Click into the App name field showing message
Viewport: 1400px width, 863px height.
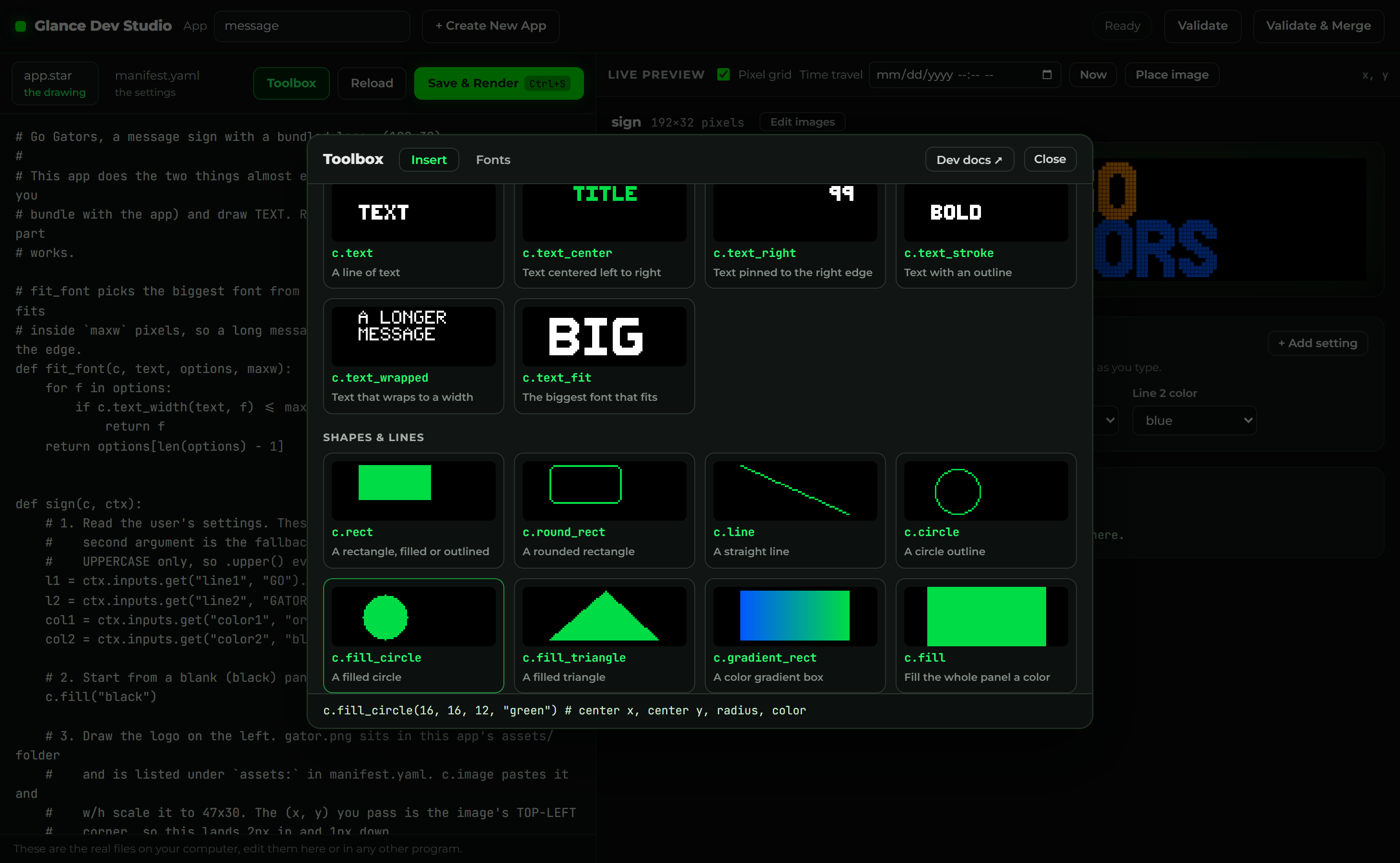(312, 26)
